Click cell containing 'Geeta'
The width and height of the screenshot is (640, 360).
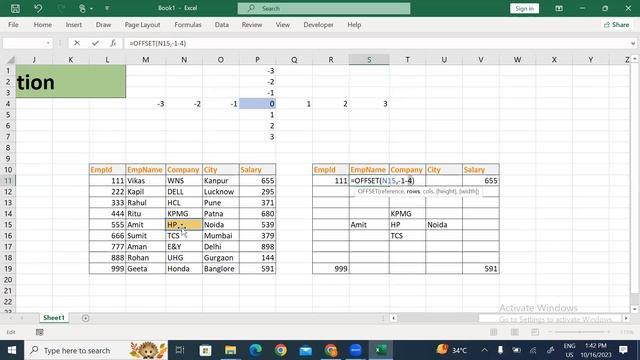(146, 269)
